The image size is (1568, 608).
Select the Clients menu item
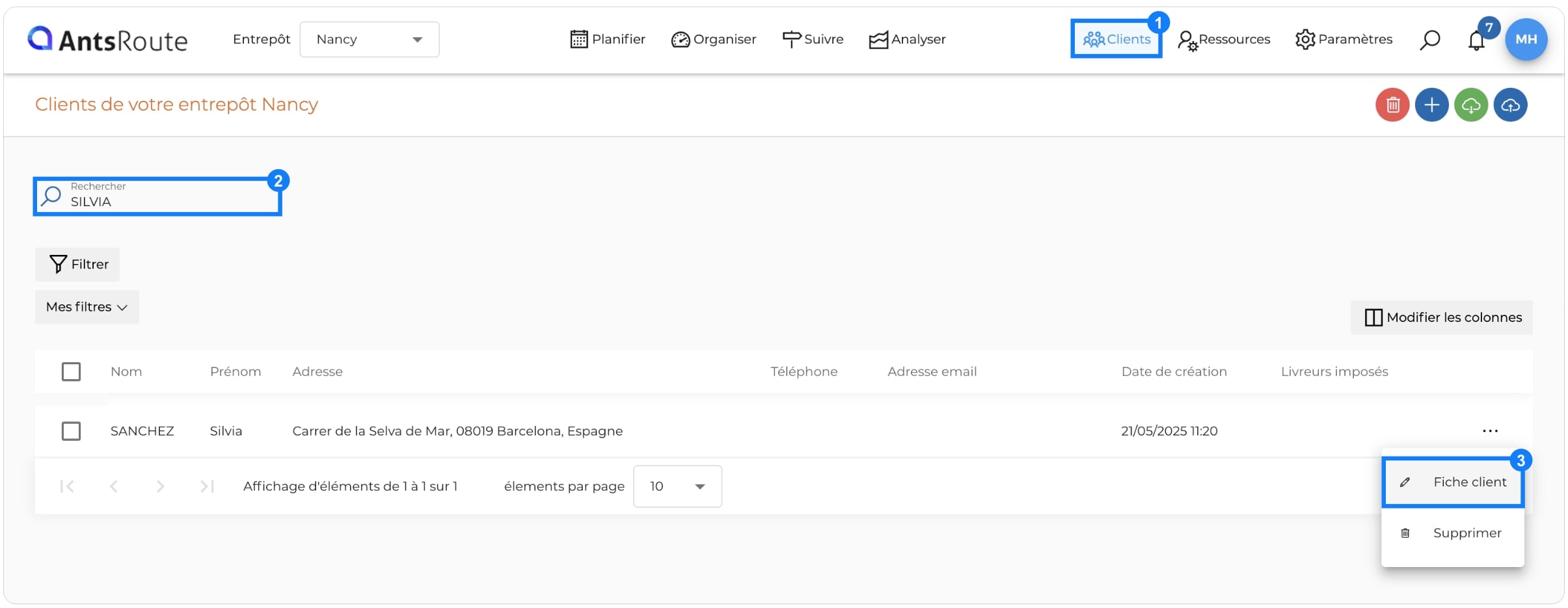(x=1116, y=39)
